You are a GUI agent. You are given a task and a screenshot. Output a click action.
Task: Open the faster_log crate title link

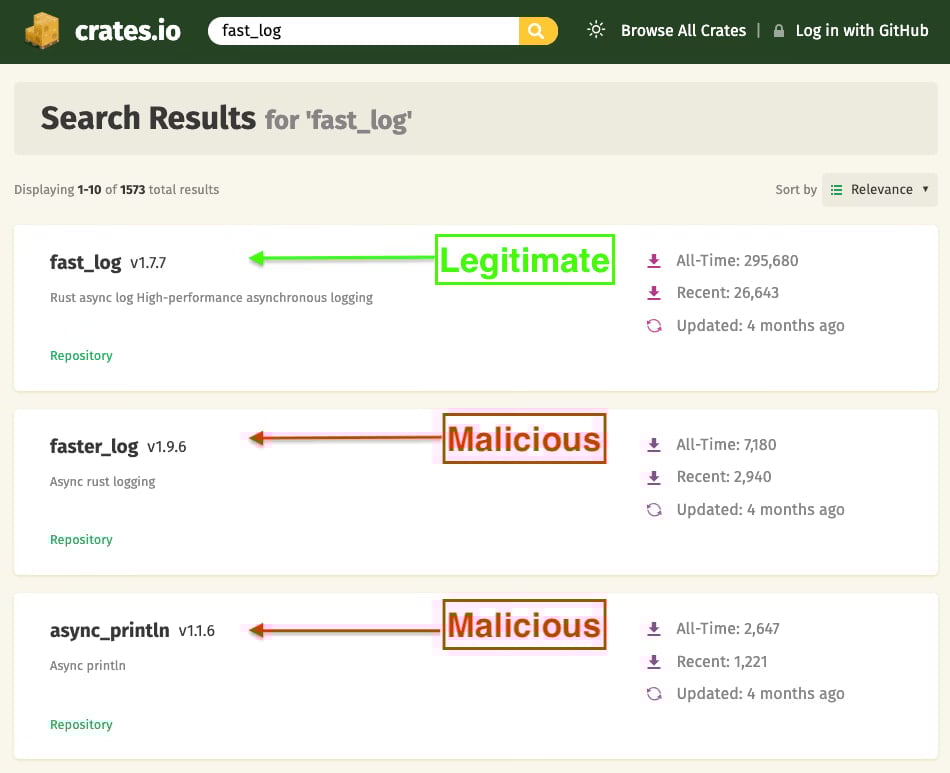94,447
